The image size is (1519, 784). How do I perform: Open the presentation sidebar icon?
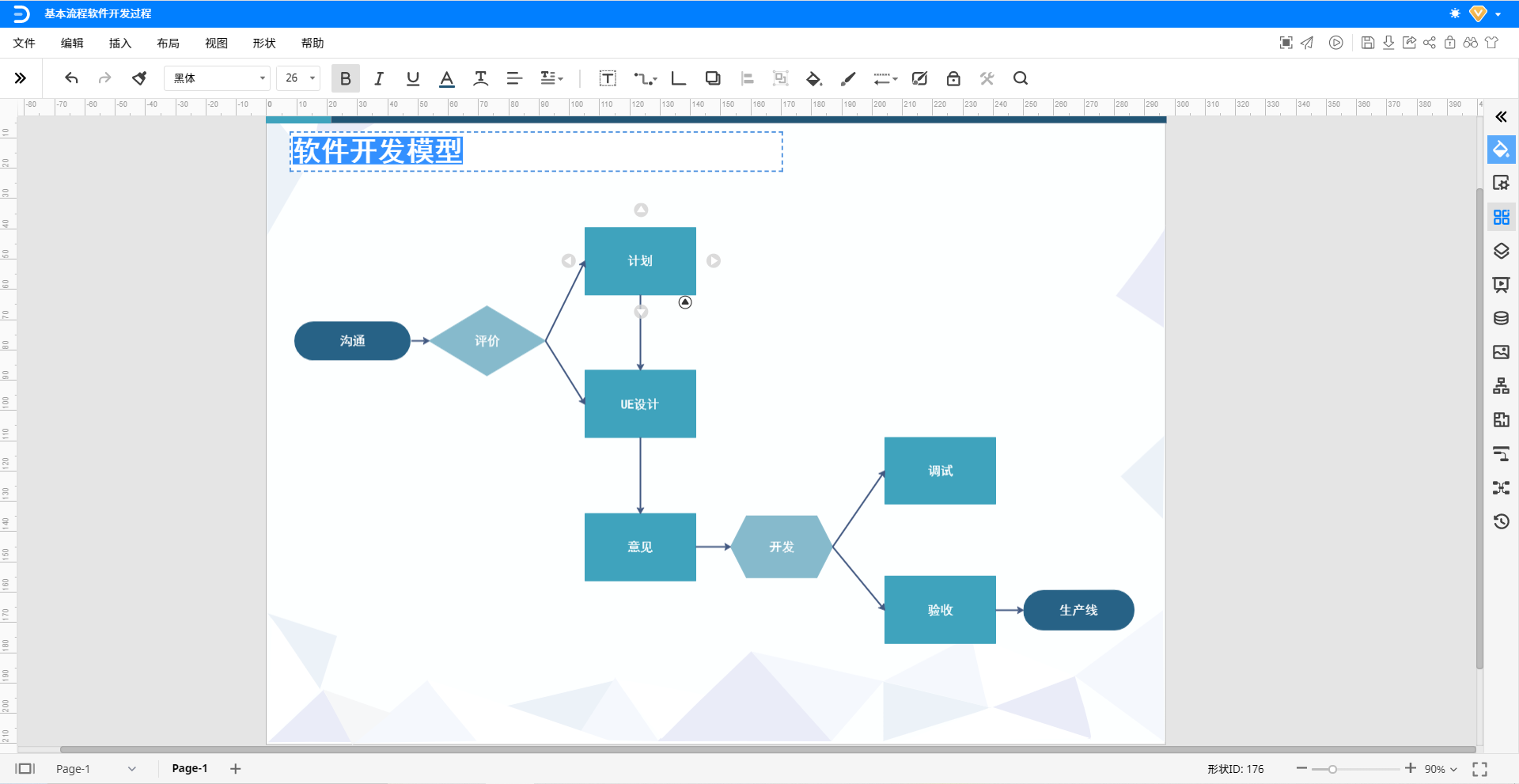[1501, 285]
